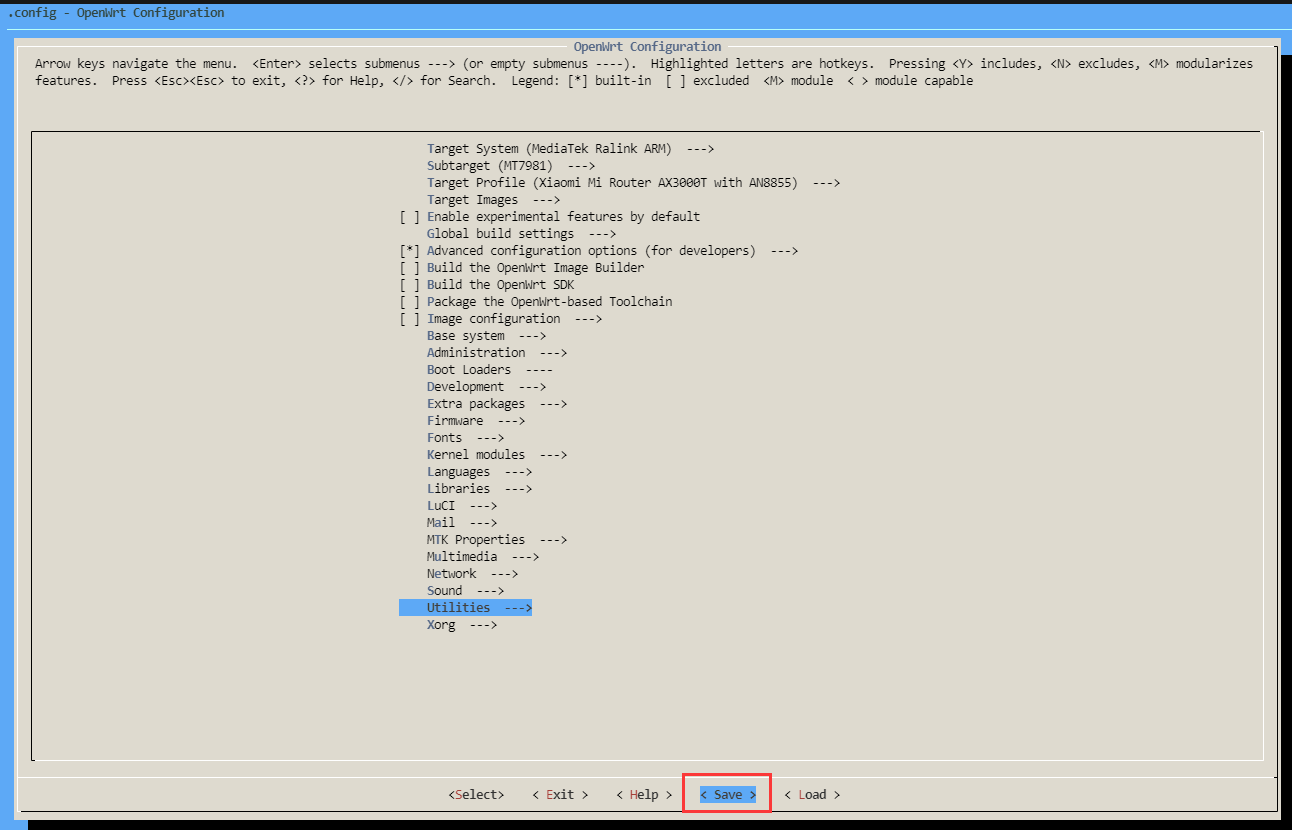The height and width of the screenshot is (830, 1292).
Task: Expand the Firmware submenu
Action: tap(476, 421)
